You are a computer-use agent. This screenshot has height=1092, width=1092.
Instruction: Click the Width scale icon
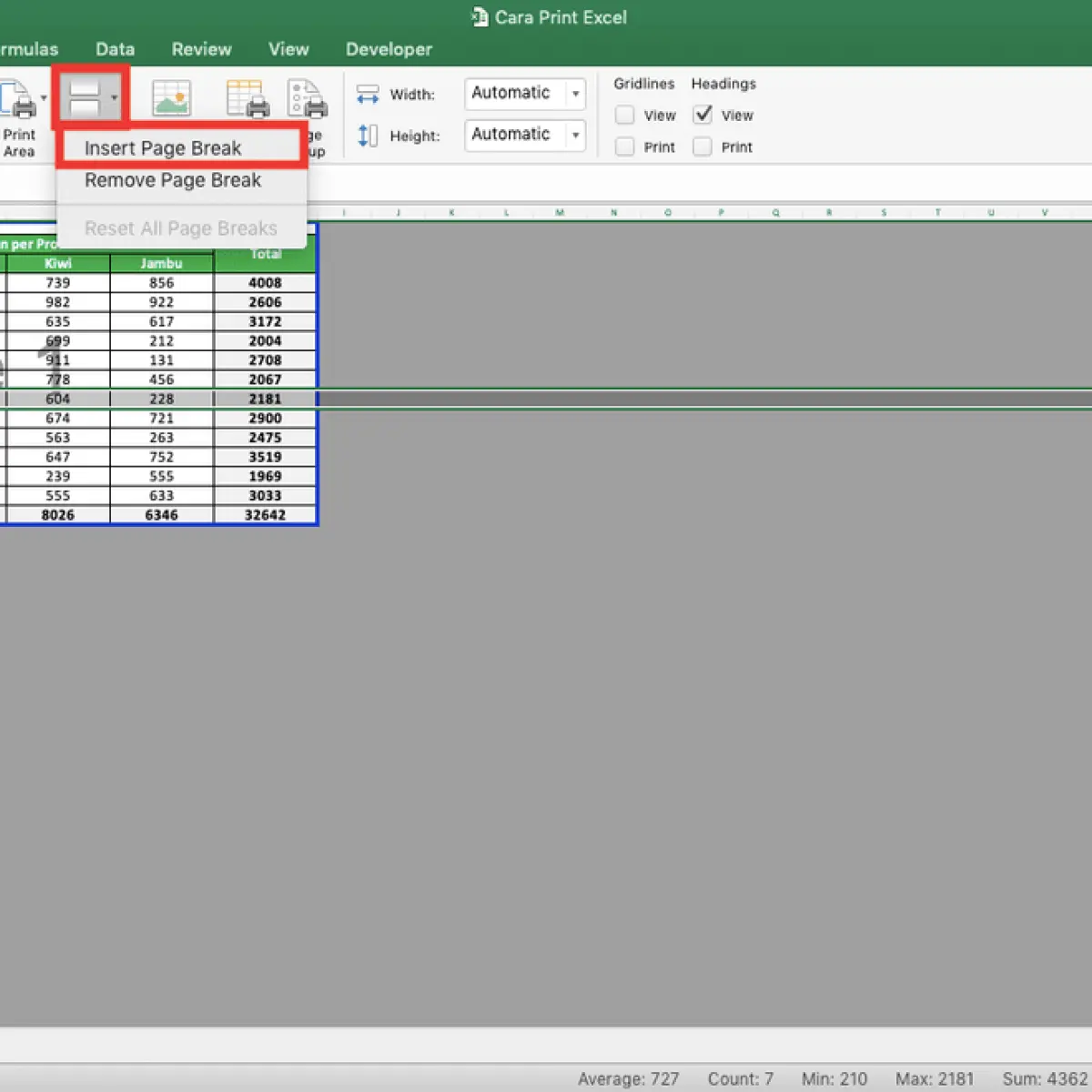click(x=368, y=94)
